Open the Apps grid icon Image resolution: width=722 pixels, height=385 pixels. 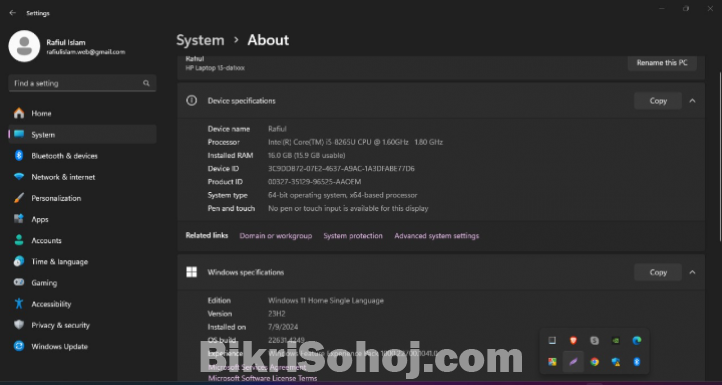click(19, 219)
